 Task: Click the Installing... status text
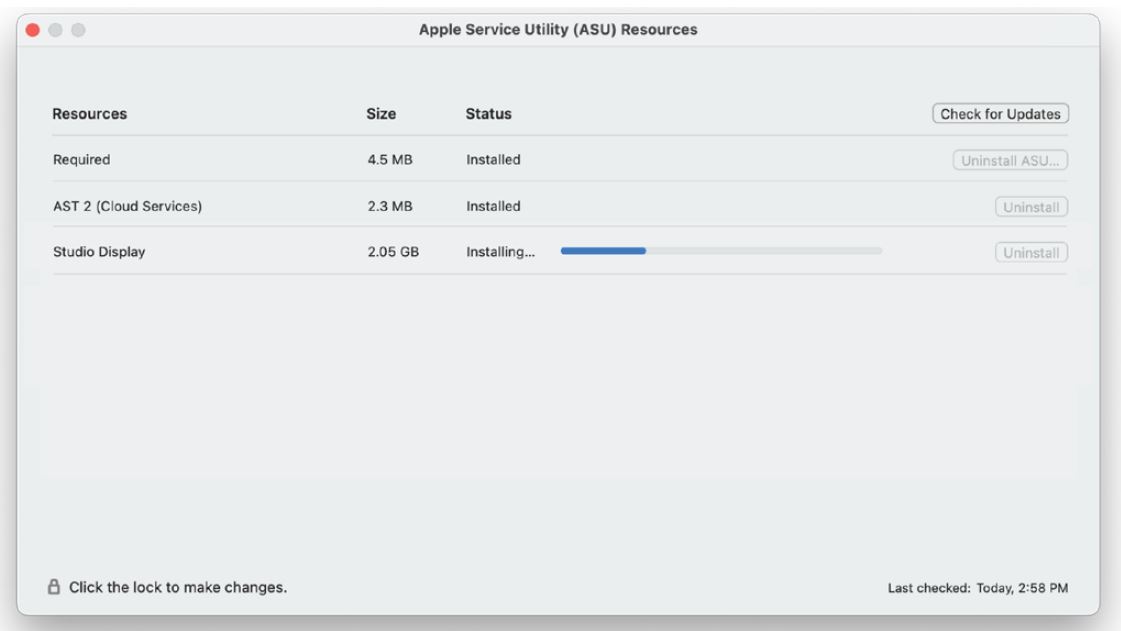point(500,253)
